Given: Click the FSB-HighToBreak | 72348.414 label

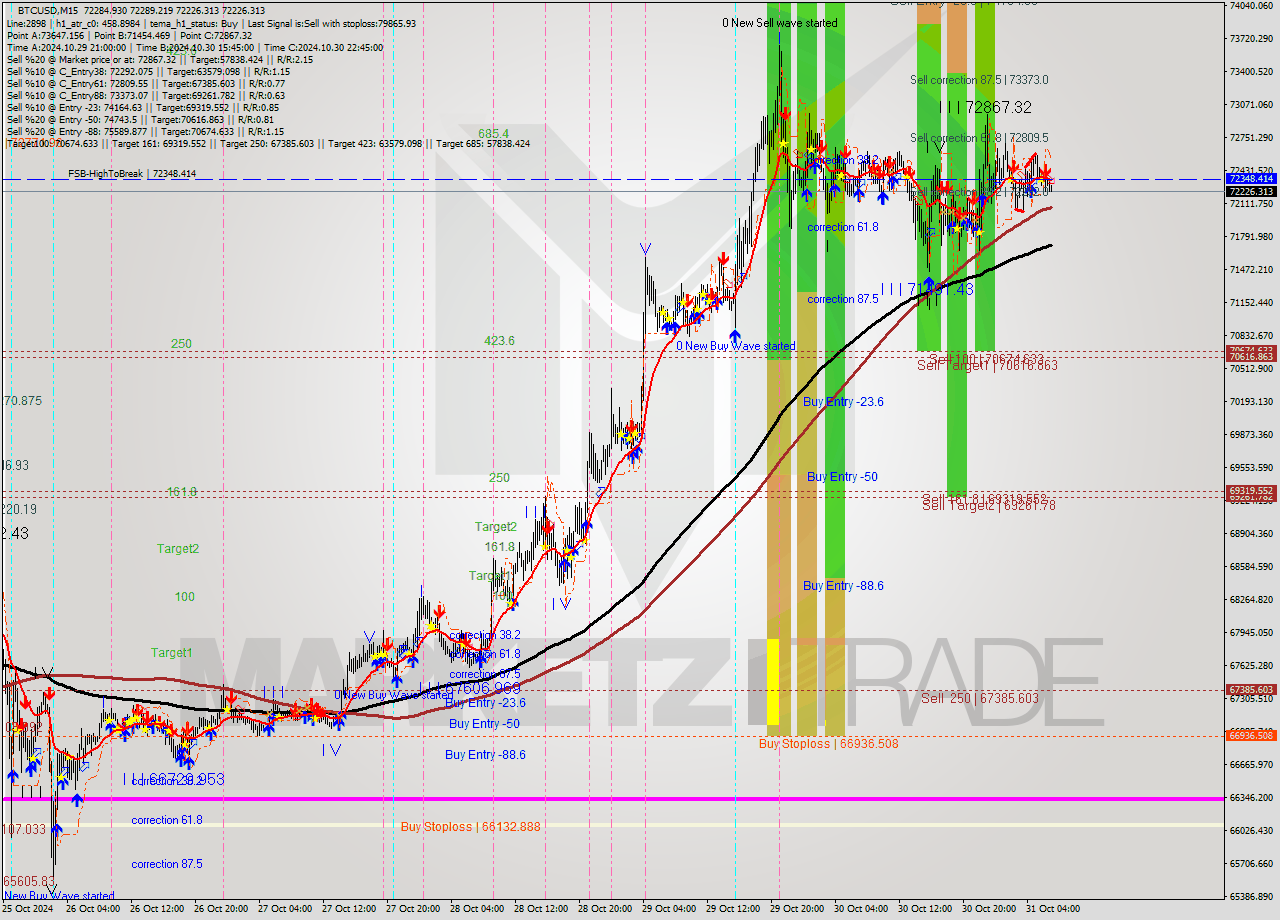Looking at the screenshot, I should pyautogui.click(x=132, y=174).
